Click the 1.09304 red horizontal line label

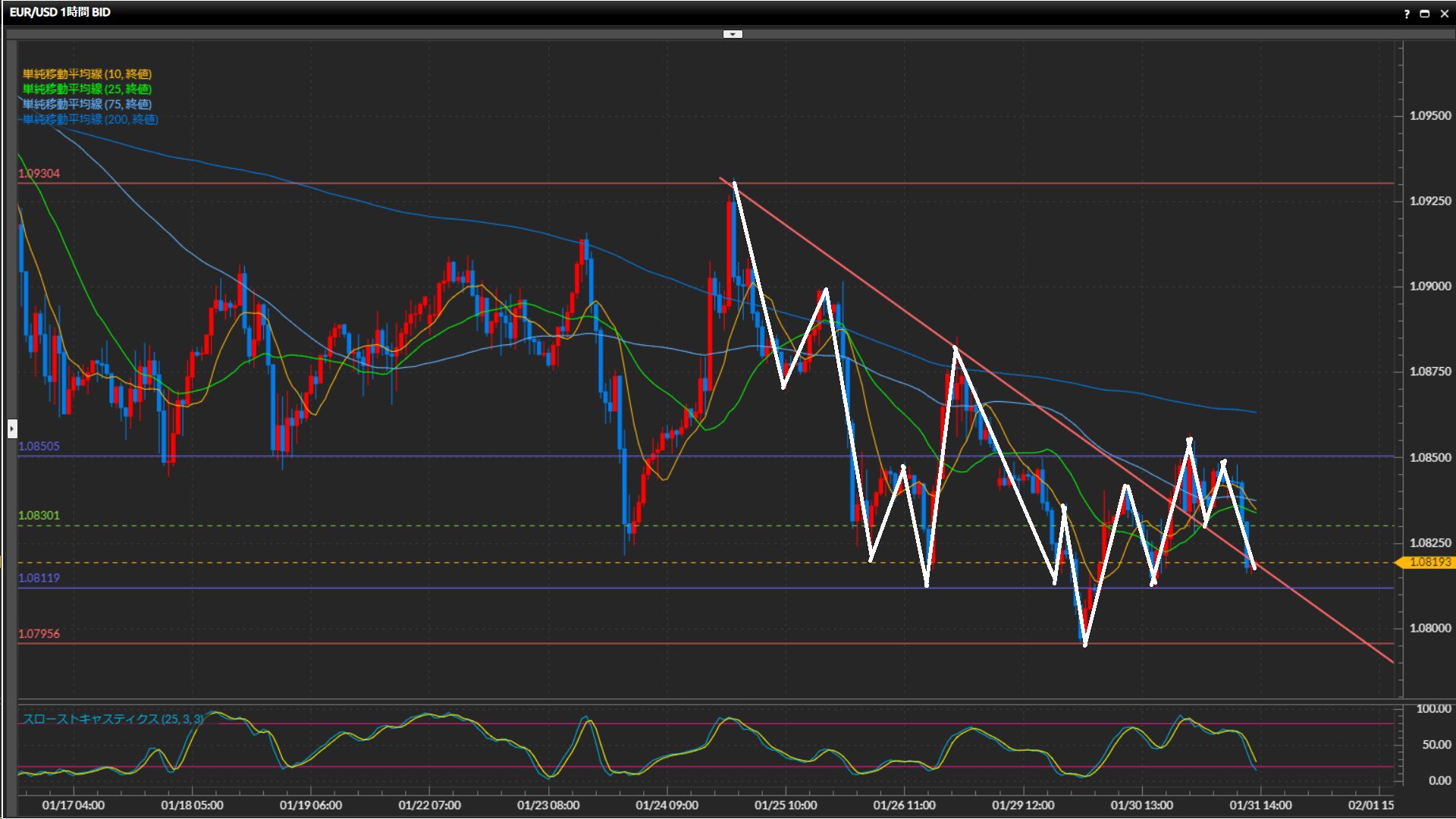39,174
